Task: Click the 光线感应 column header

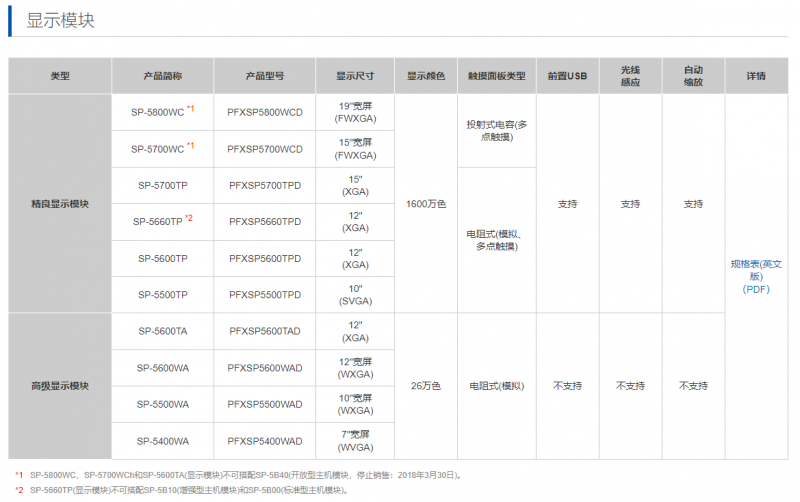Action: [631, 76]
